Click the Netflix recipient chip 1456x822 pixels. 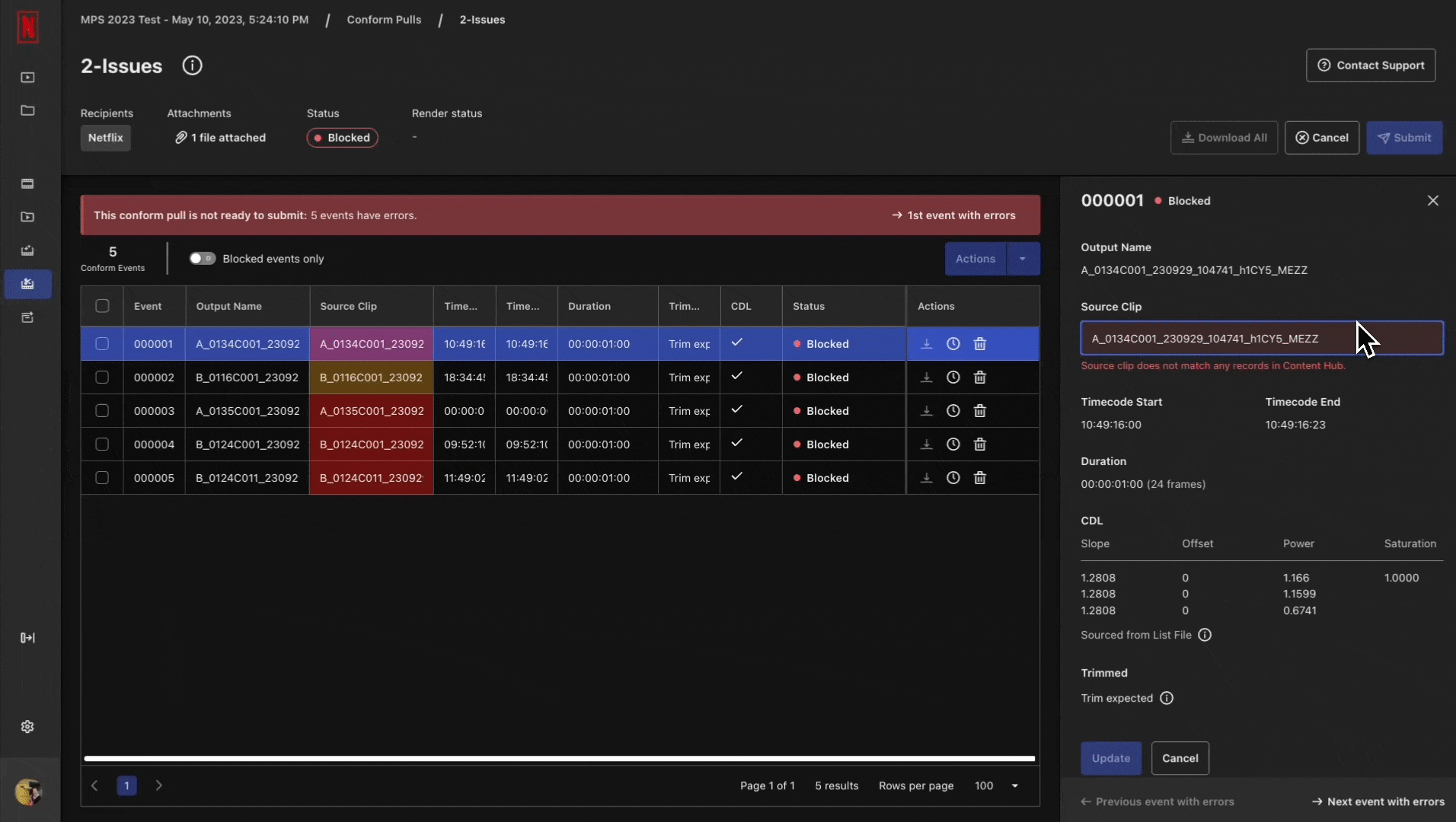pos(105,138)
